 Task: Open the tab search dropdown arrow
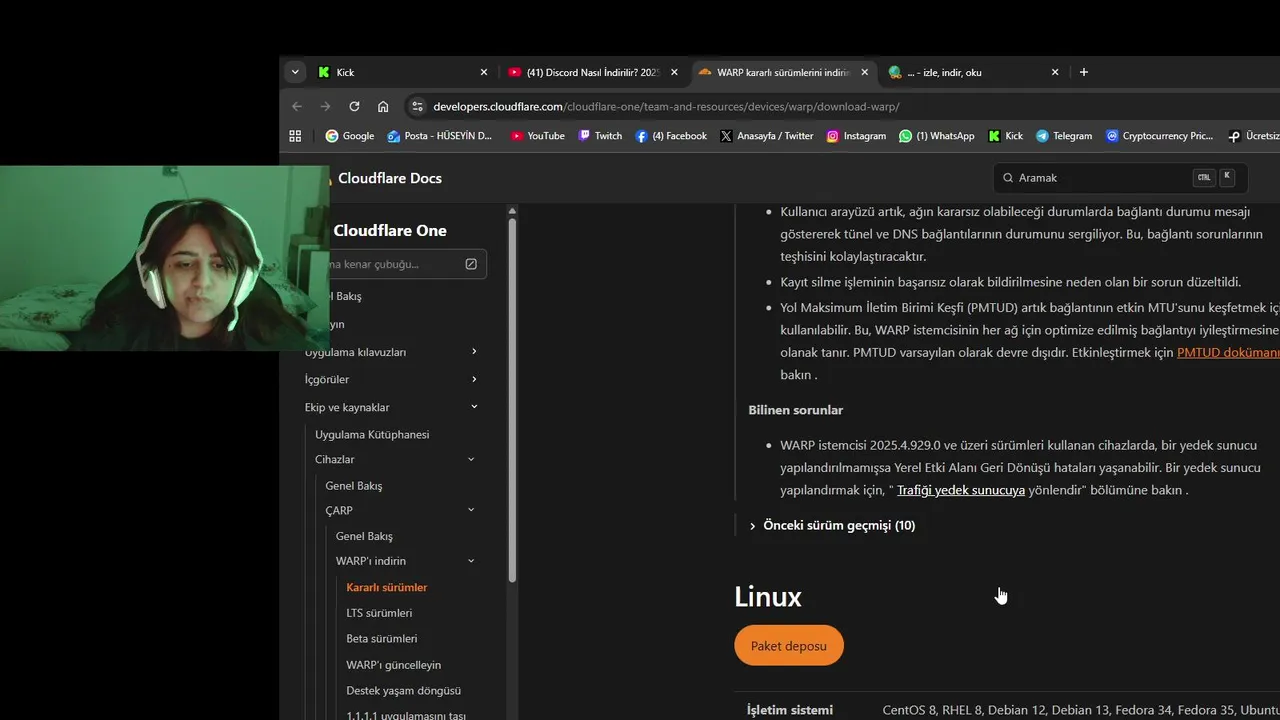(x=294, y=72)
